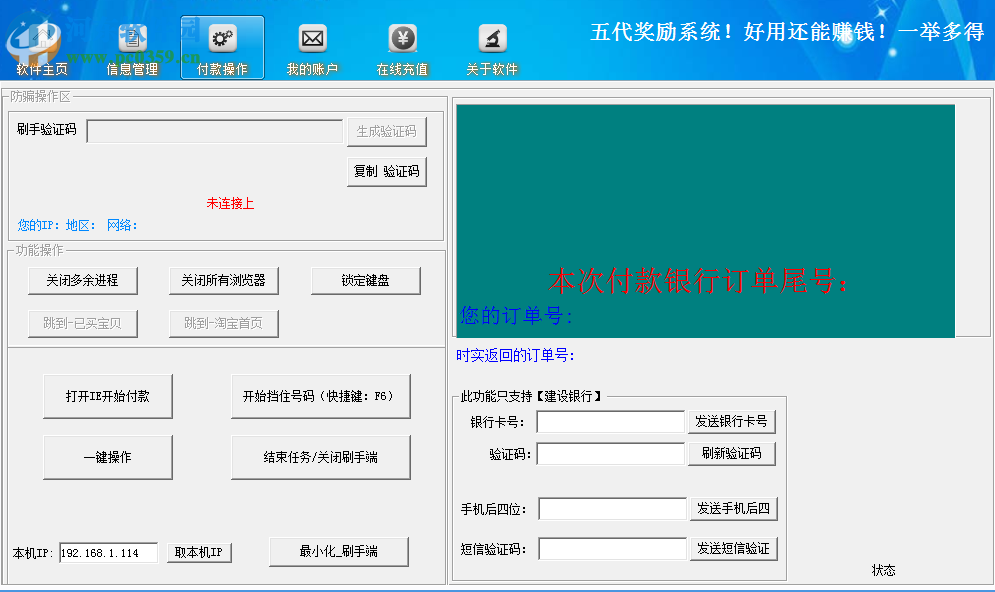Click the 发送短信验证 send SMS verification button

pyautogui.click(x=734, y=548)
